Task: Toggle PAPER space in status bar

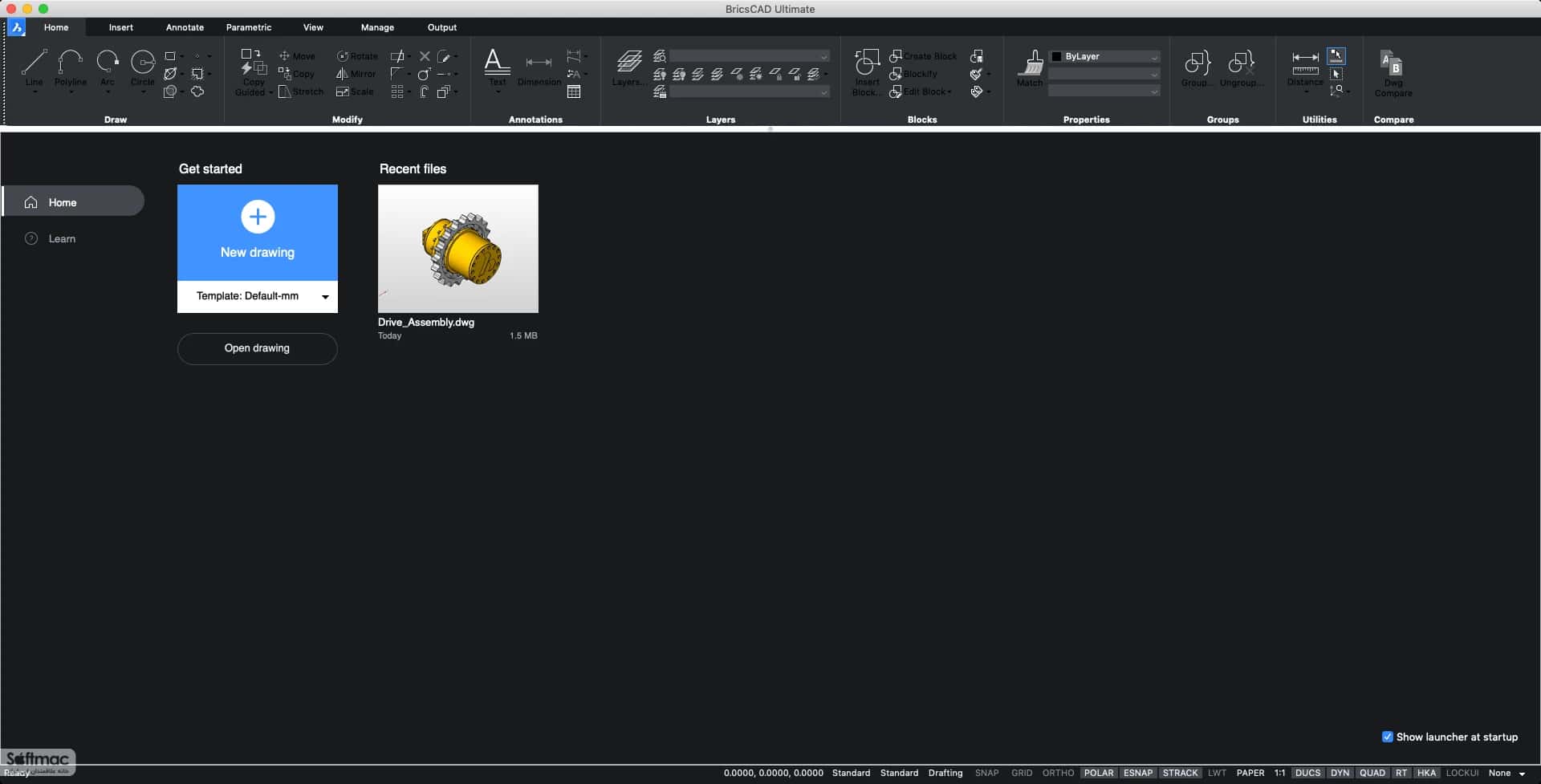Action: point(1250,773)
